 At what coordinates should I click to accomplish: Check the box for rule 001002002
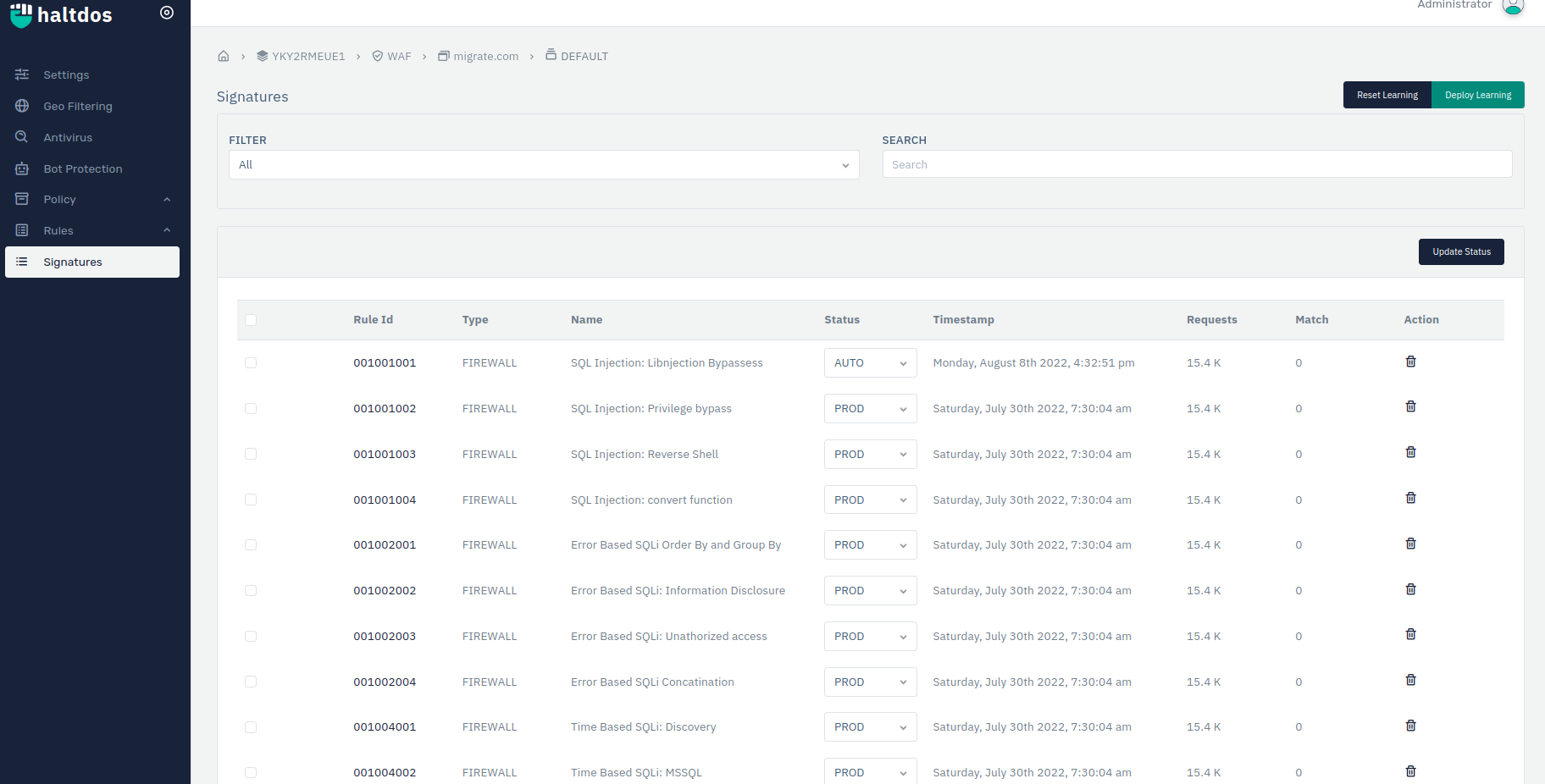point(251,590)
